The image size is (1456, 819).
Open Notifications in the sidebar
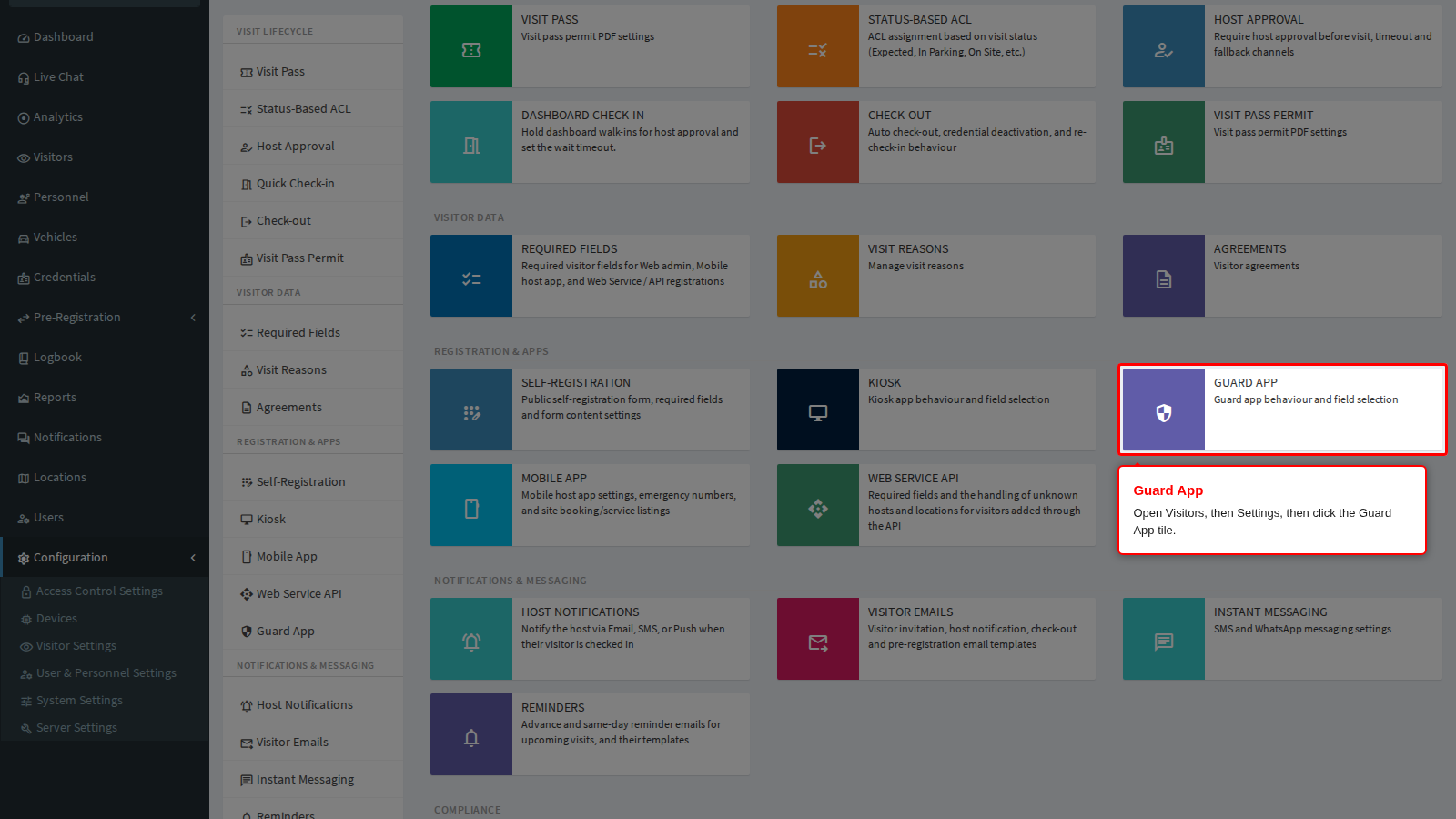click(105, 438)
